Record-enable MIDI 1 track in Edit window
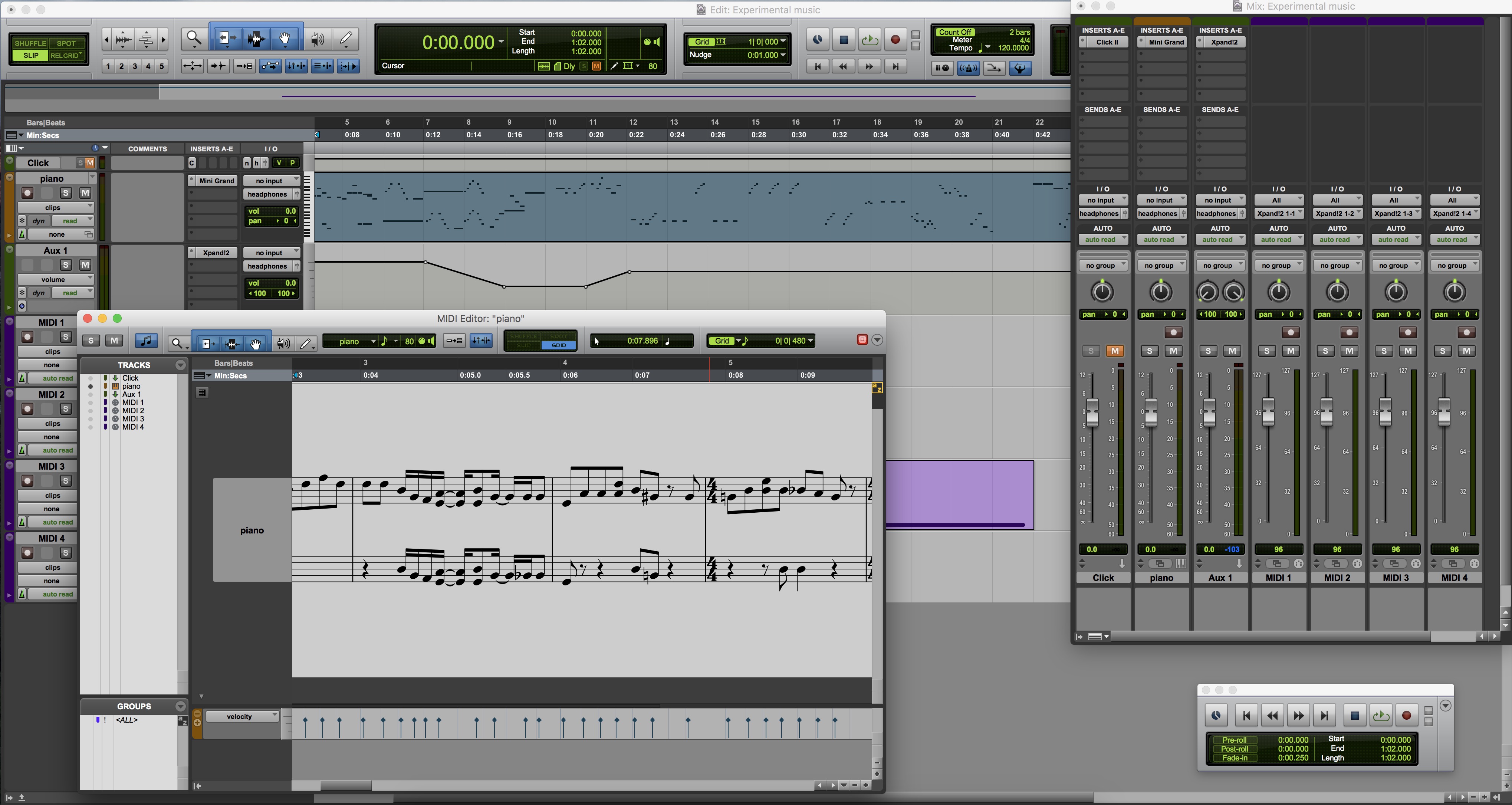Screen dimensions: 1512x805 click(x=27, y=337)
